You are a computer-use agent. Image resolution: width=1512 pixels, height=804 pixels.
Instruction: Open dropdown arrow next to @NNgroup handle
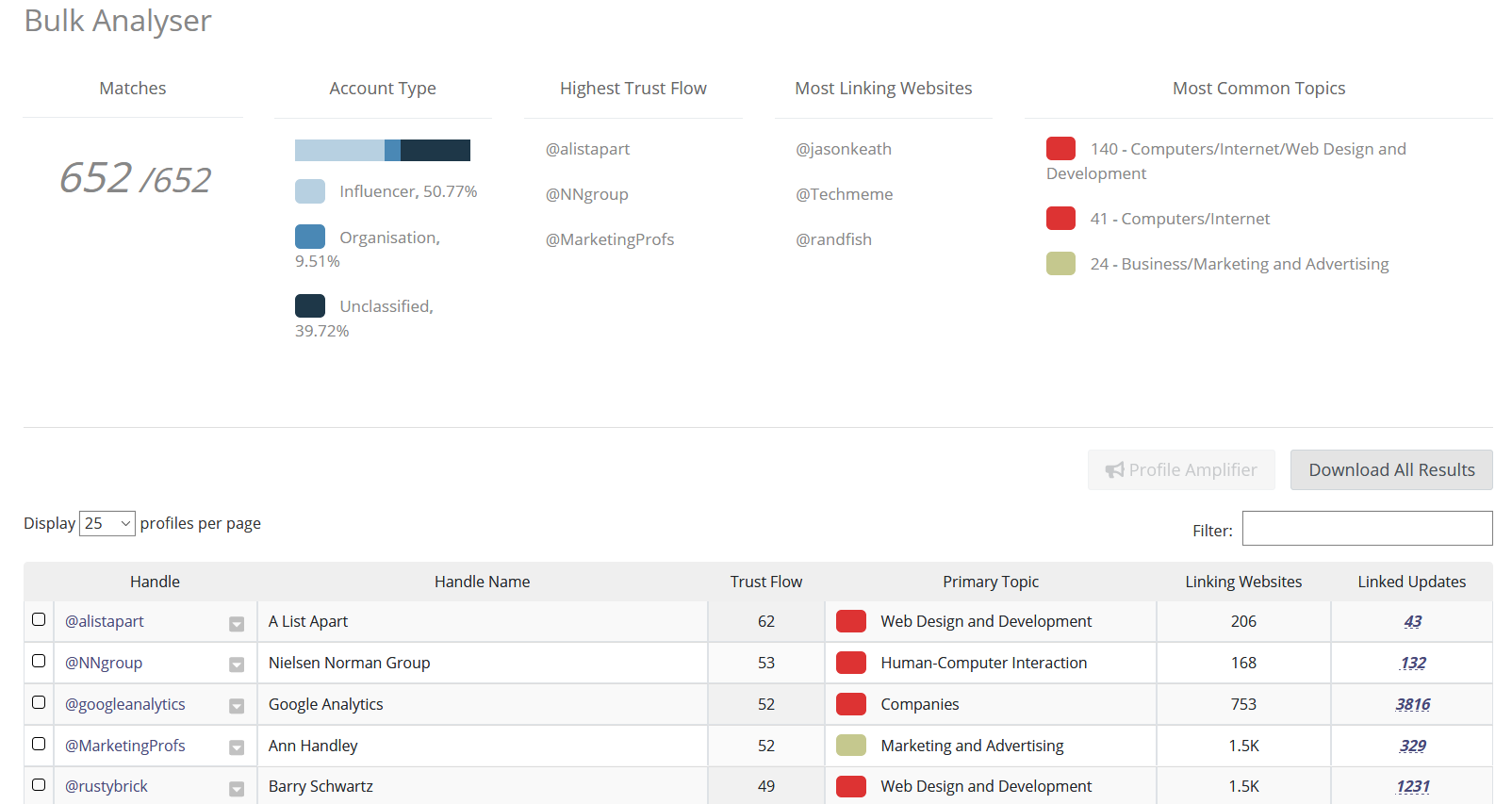coord(237,665)
